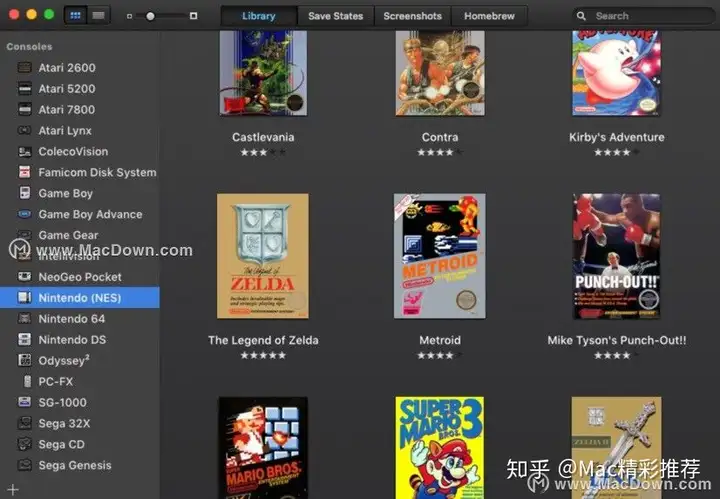Click the large grid size icon
720x499 pixels.
coord(193,16)
